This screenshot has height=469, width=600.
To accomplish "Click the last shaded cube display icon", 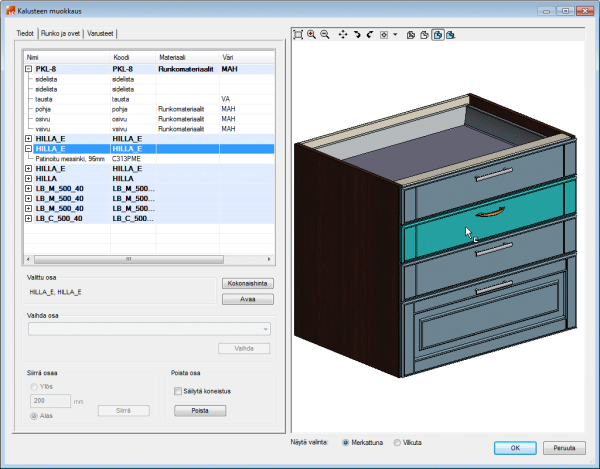I will pos(451,34).
